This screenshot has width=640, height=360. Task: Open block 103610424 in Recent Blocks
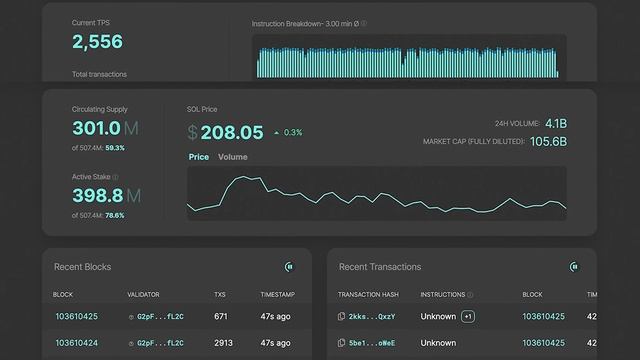(76, 343)
